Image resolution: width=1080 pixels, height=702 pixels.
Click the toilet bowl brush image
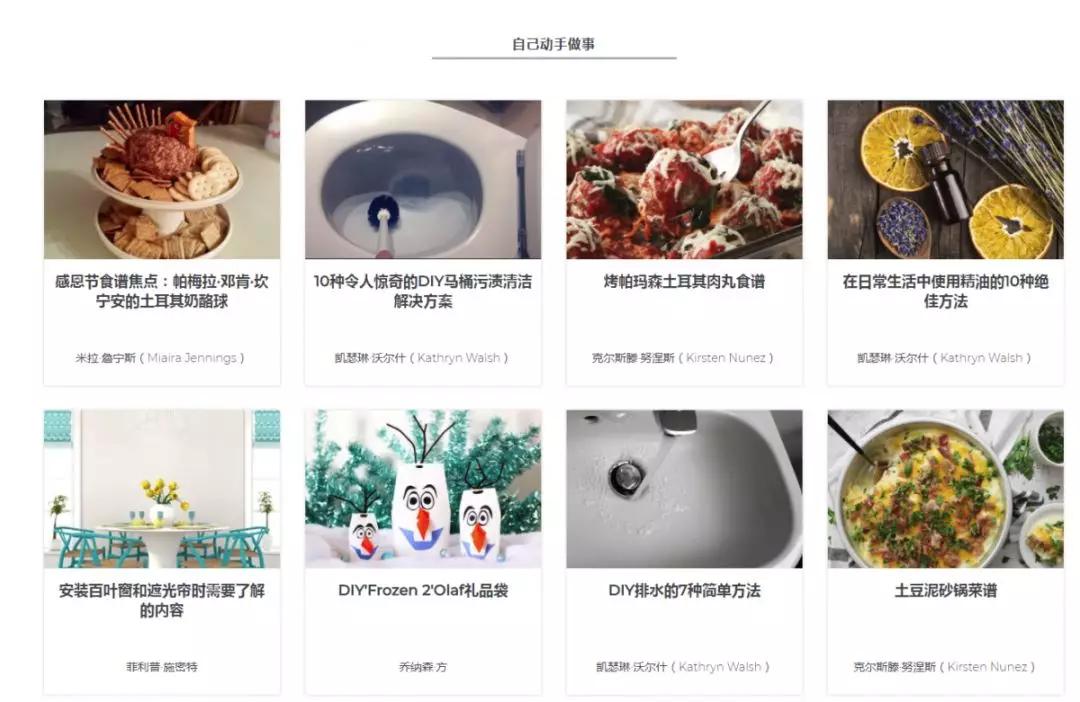423,180
